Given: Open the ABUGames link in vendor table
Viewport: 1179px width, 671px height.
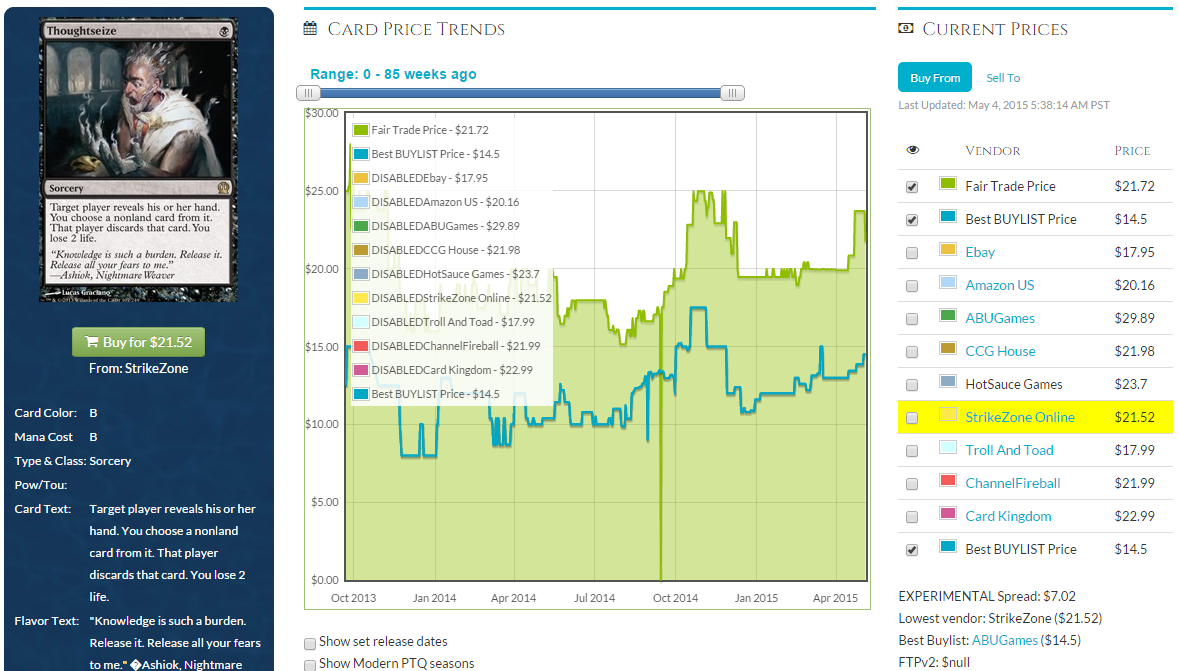Looking at the screenshot, I should point(999,318).
